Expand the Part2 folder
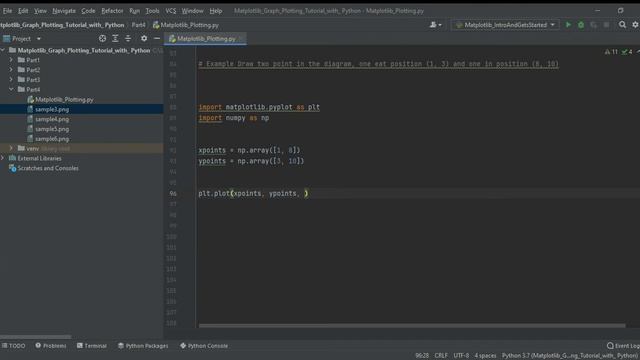 point(11,70)
